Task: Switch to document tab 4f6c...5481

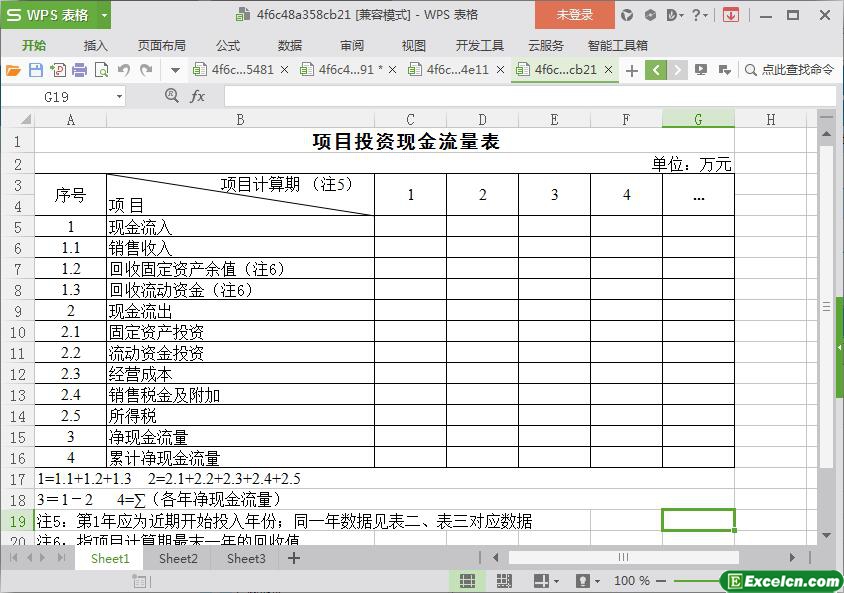Action: [242, 69]
